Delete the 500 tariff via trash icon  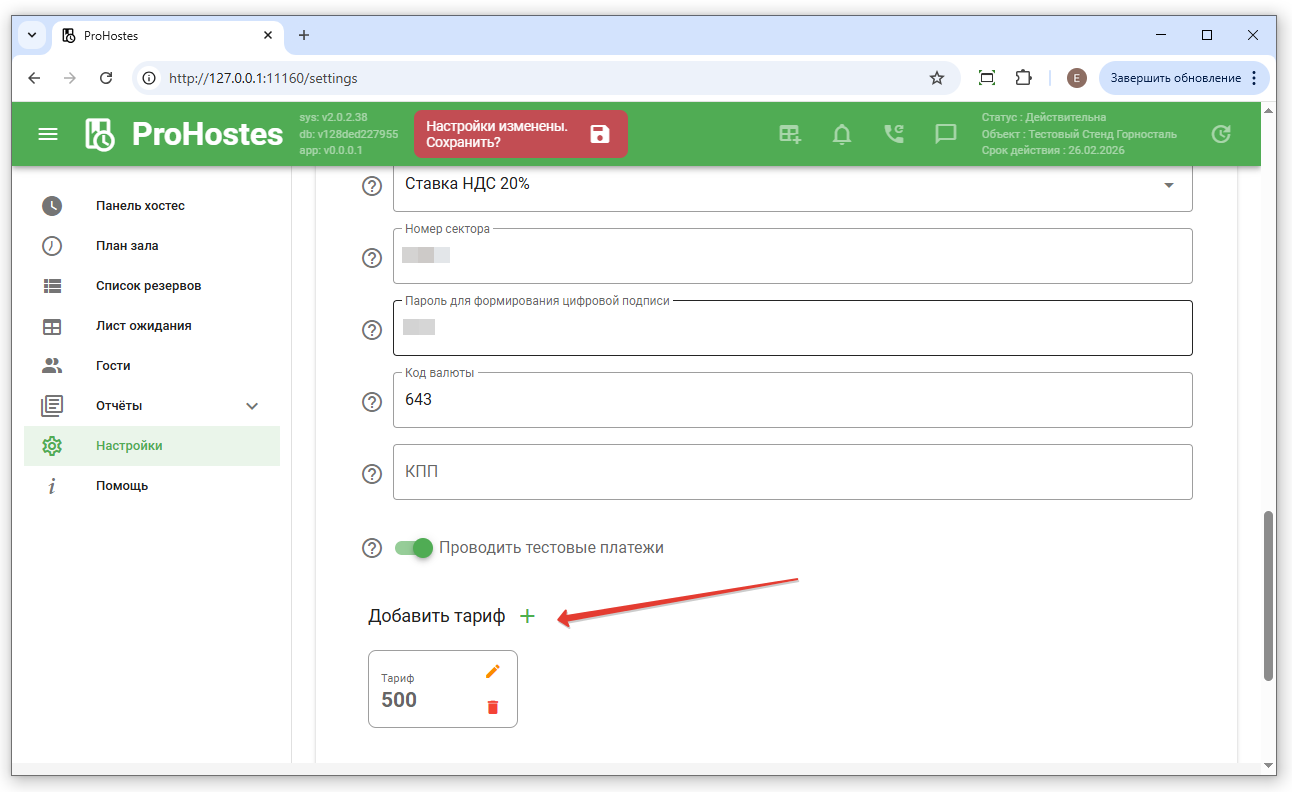(492, 707)
